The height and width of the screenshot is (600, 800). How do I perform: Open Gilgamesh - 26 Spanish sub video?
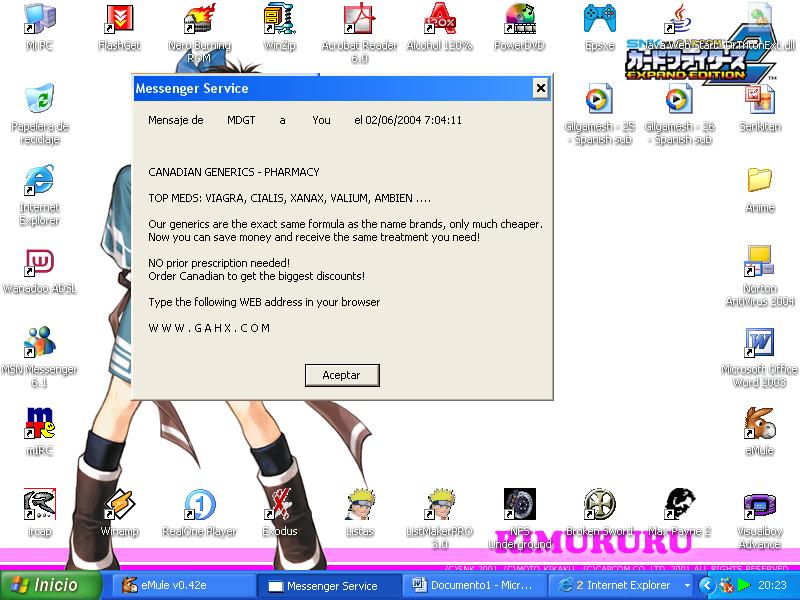[680, 114]
